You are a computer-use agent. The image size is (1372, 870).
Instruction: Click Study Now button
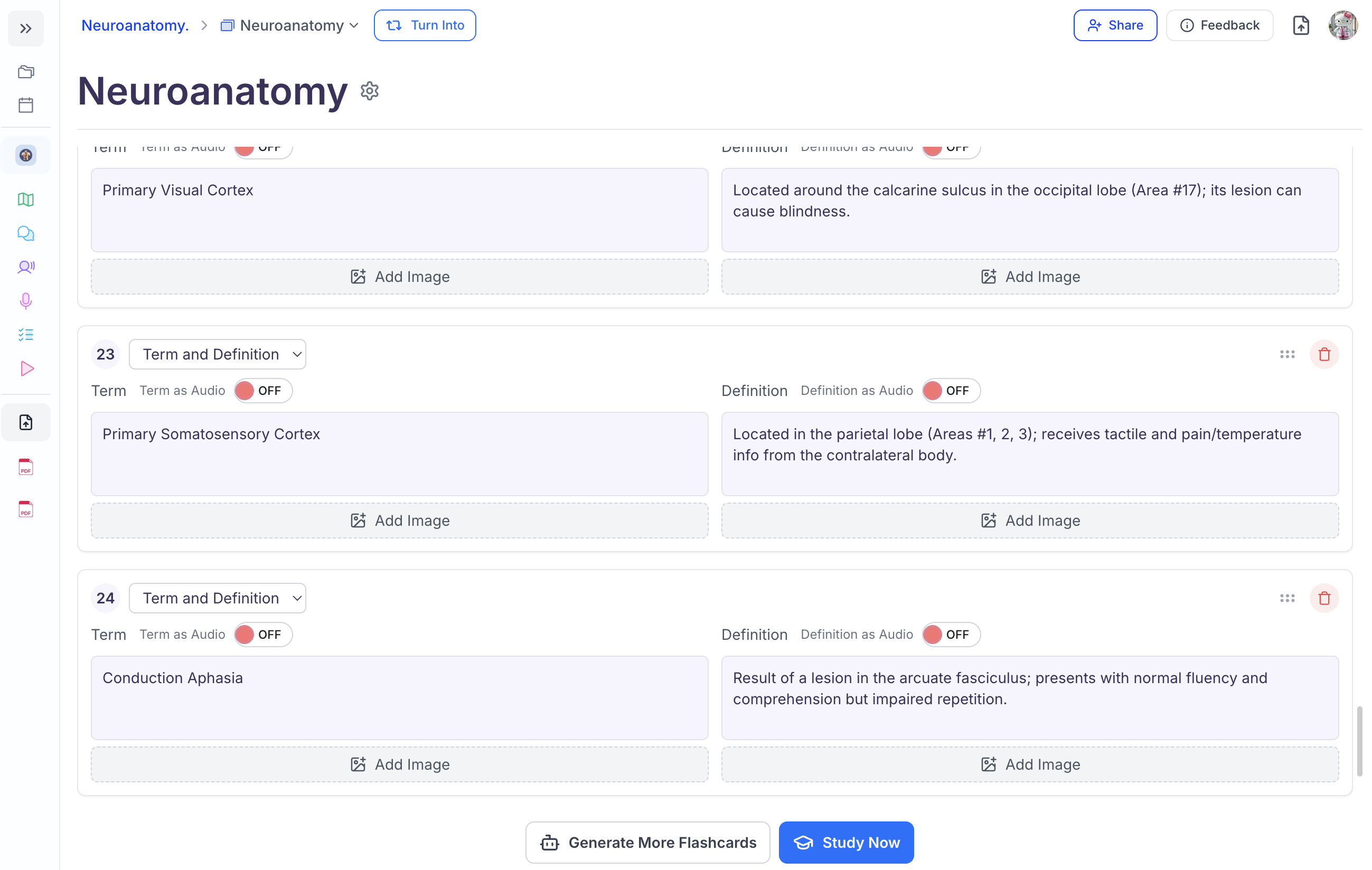(x=846, y=843)
